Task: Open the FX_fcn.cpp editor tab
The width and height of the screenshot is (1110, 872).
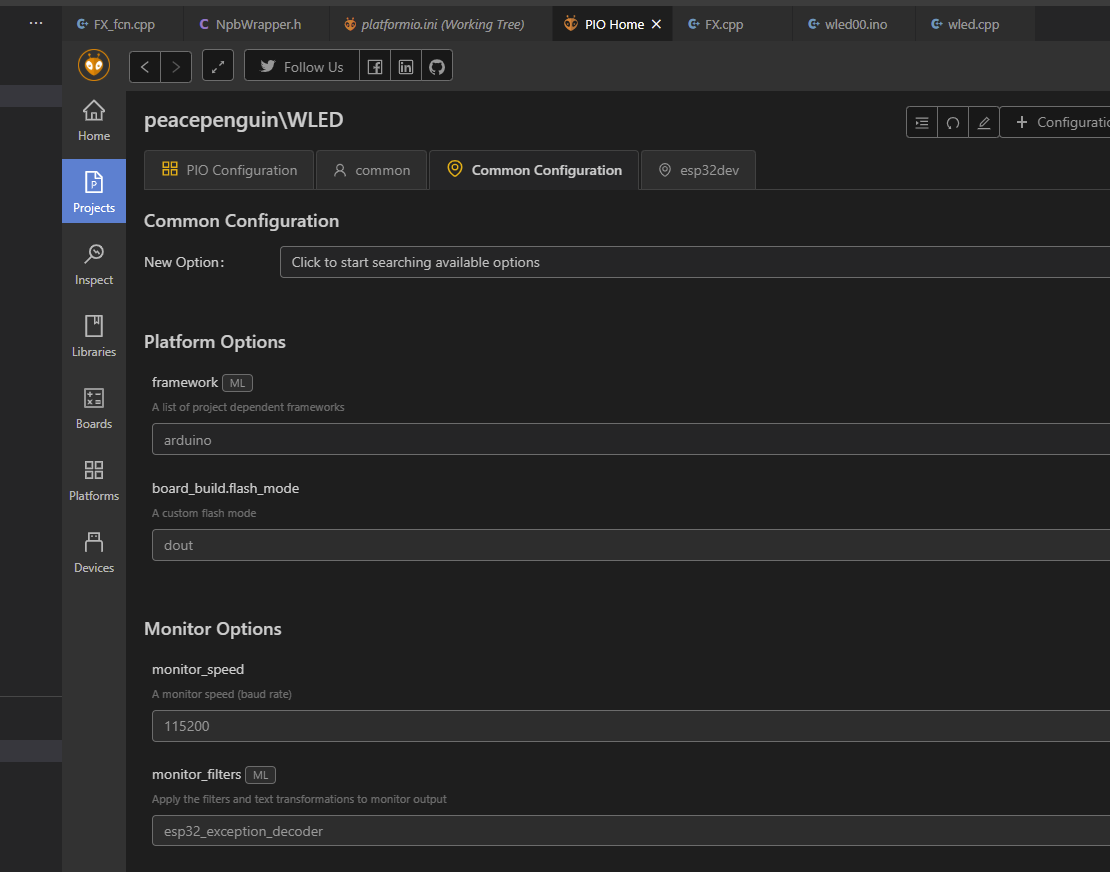Action: (x=122, y=24)
